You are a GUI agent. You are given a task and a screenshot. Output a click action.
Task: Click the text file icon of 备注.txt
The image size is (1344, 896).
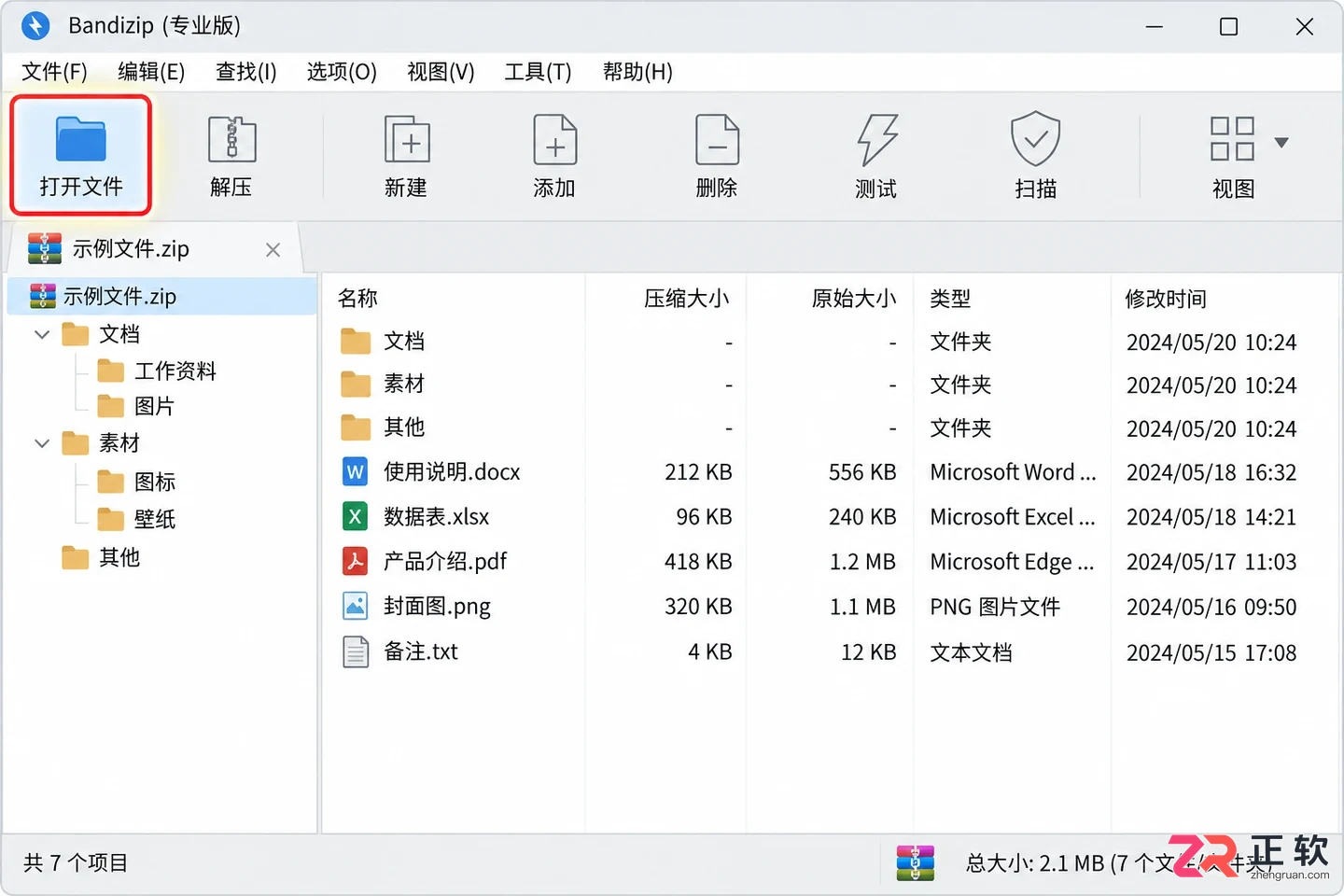coord(356,651)
